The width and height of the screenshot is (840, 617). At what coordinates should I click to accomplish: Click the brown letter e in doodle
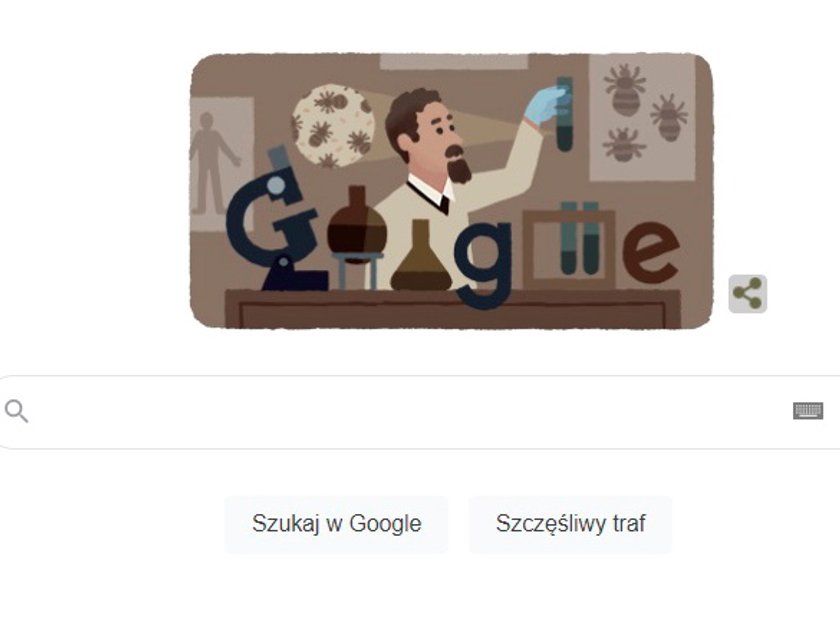pyautogui.click(x=651, y=252)
